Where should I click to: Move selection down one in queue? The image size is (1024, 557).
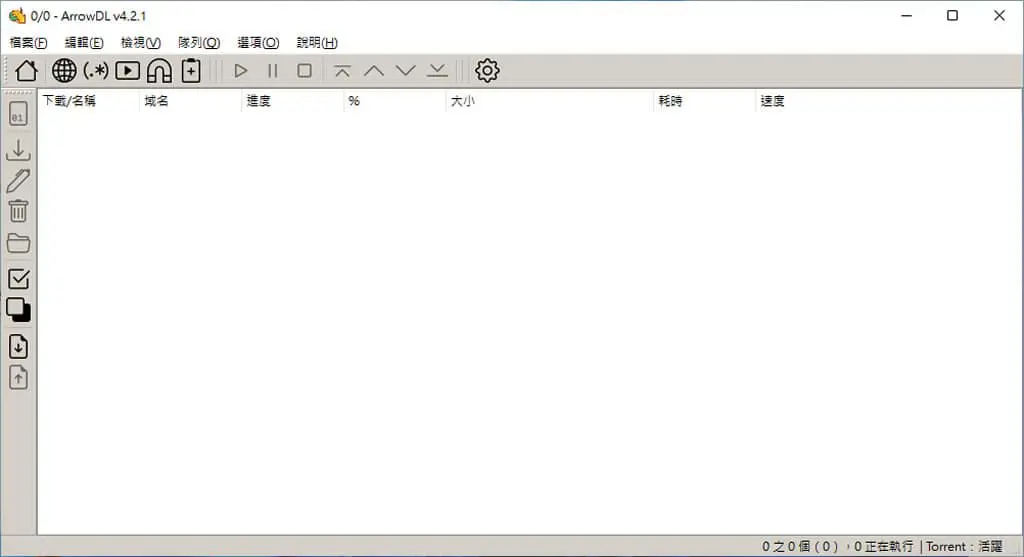click(x=406, y=71)
